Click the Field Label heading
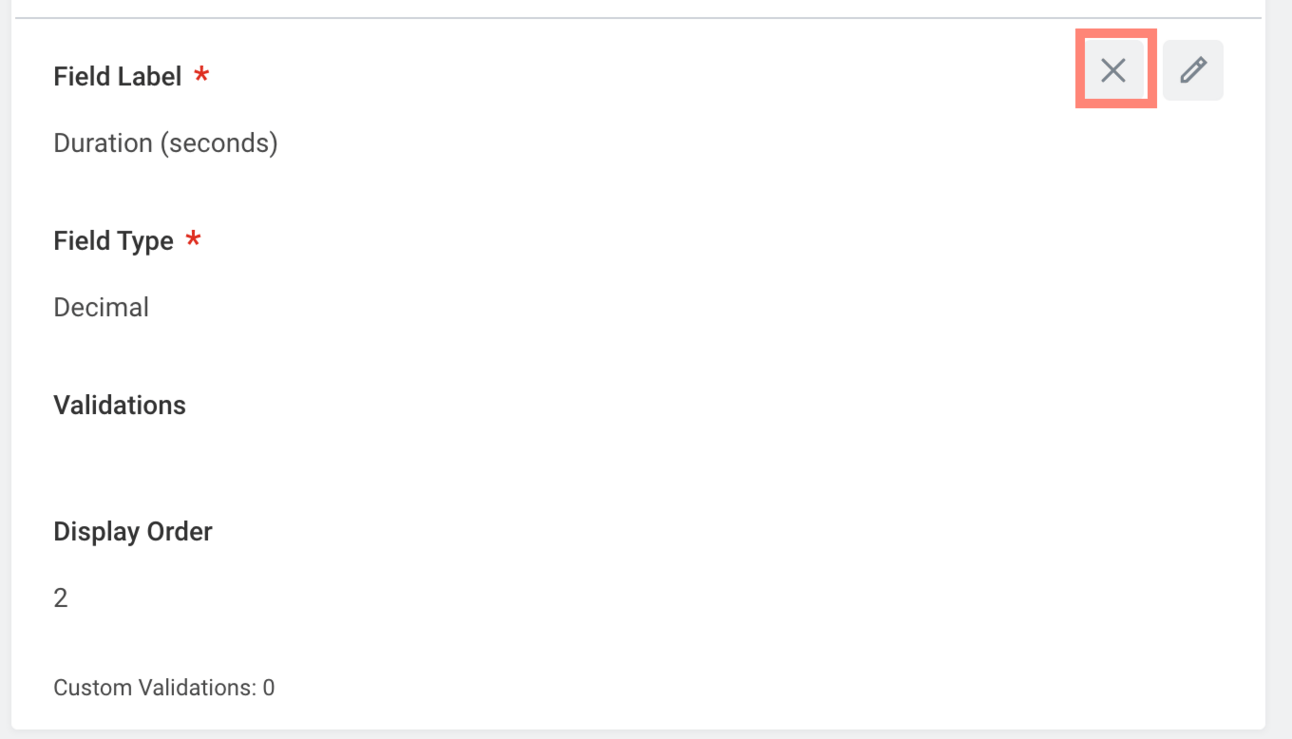This screenshot has height=739, width=1292. click(x=117, y=77)
